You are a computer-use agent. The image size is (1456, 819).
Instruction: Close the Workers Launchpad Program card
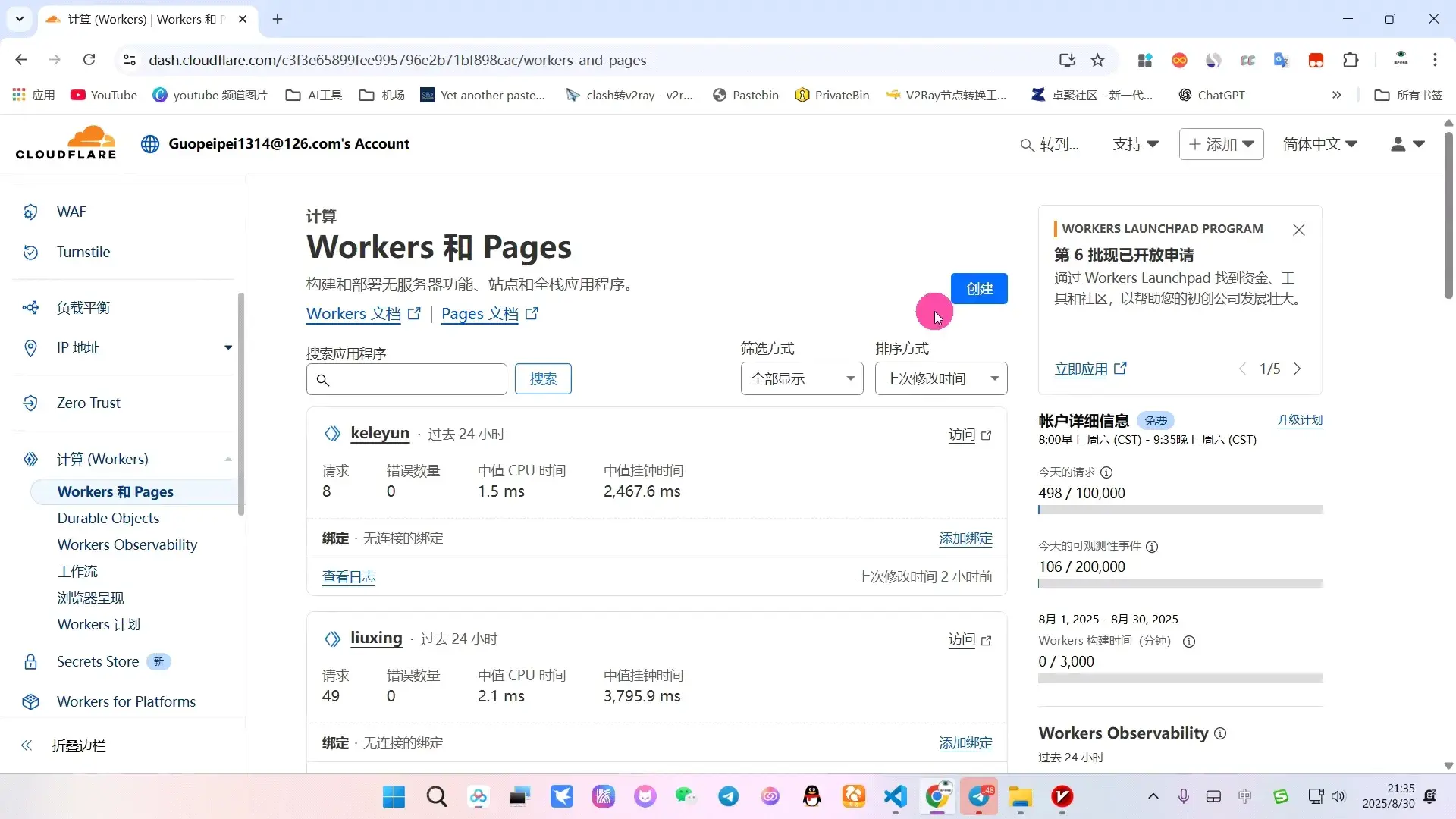pos(1298,230)
